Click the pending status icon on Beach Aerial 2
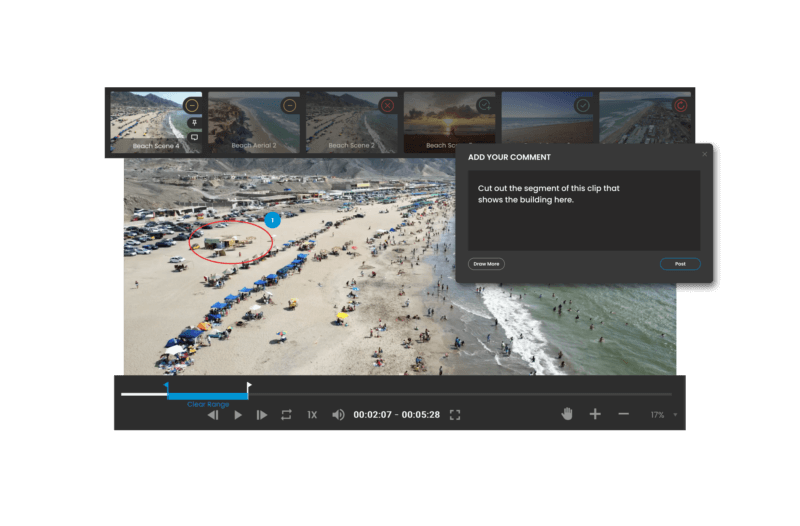 [x=289, y=106]
